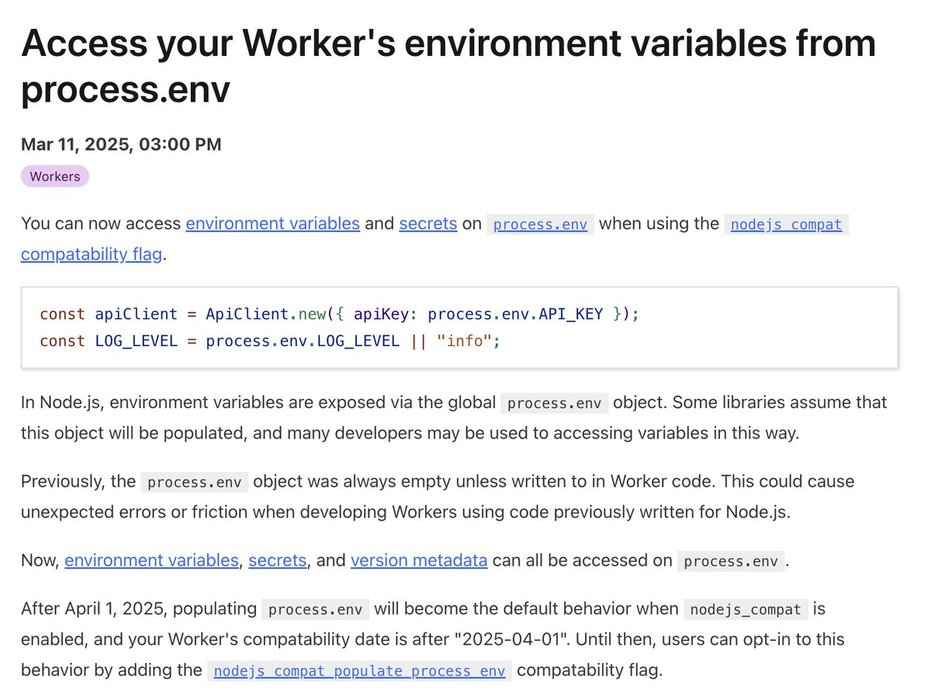Click the "info" string in code block

pos(464,341)
